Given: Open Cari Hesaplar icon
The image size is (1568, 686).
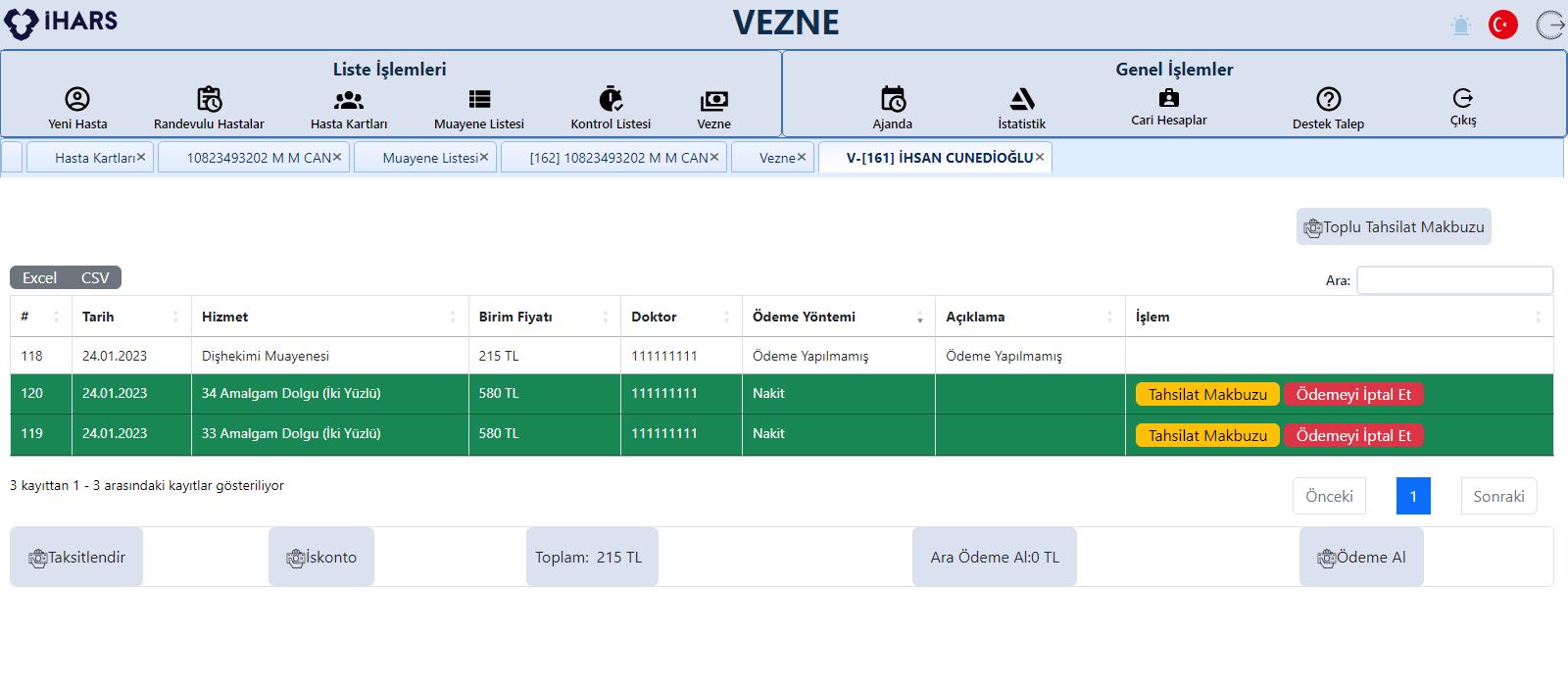Looking at the screenshot, I should click(1168, 98).
